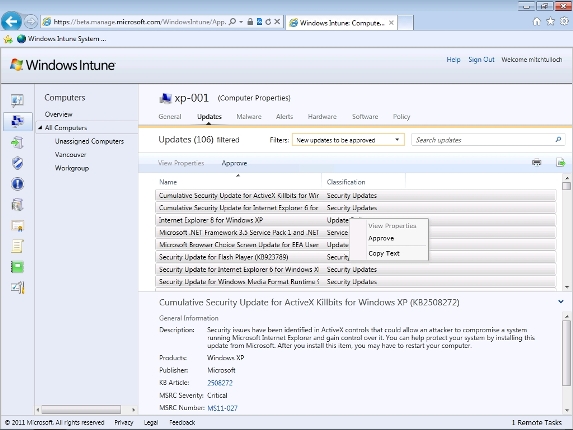The image size is (573, 430).
Task: Switch to the Alerts tab
Action: click(x=284, y=117)
